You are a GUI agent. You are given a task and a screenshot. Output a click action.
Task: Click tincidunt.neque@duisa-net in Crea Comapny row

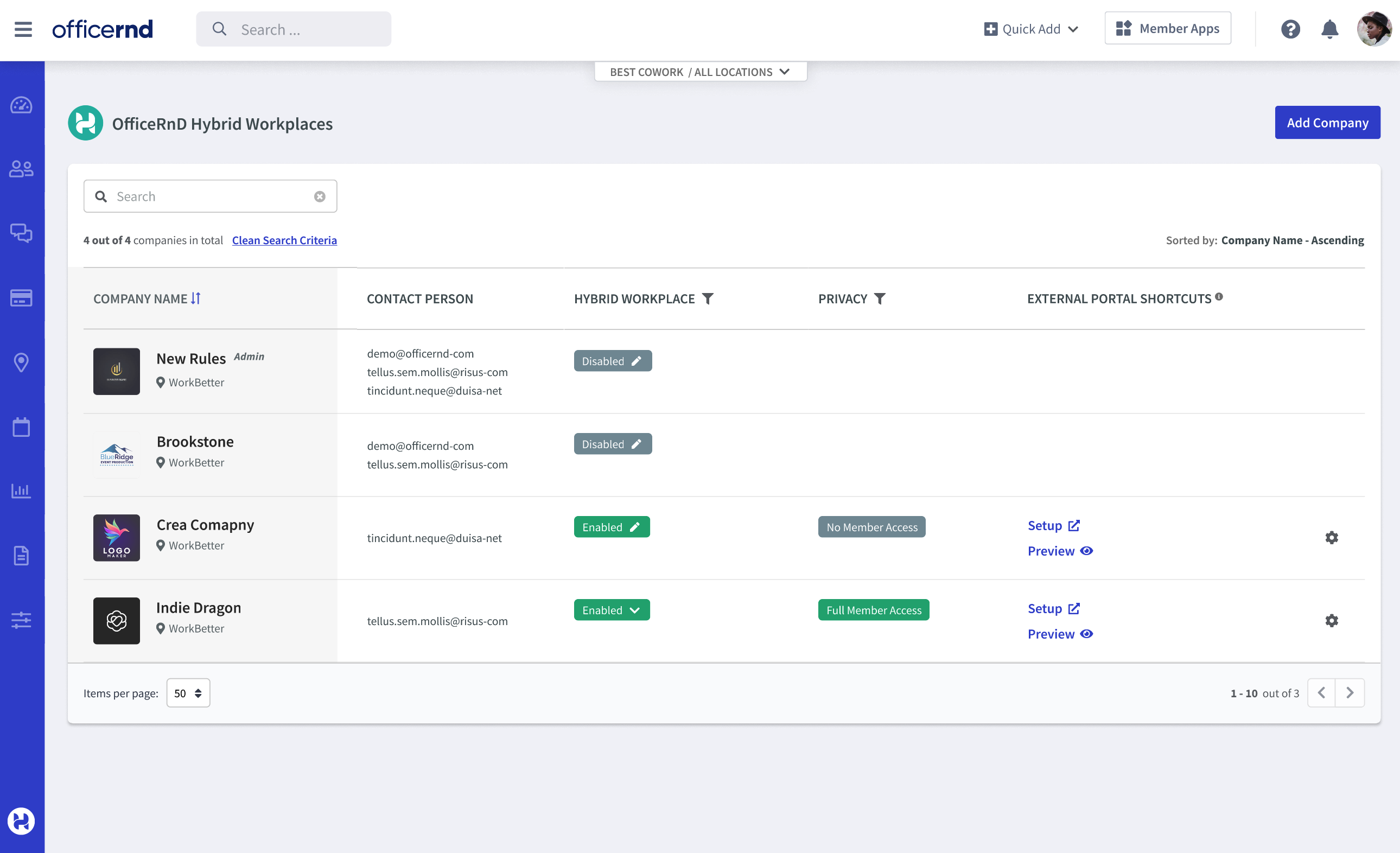tap(434, 538)
